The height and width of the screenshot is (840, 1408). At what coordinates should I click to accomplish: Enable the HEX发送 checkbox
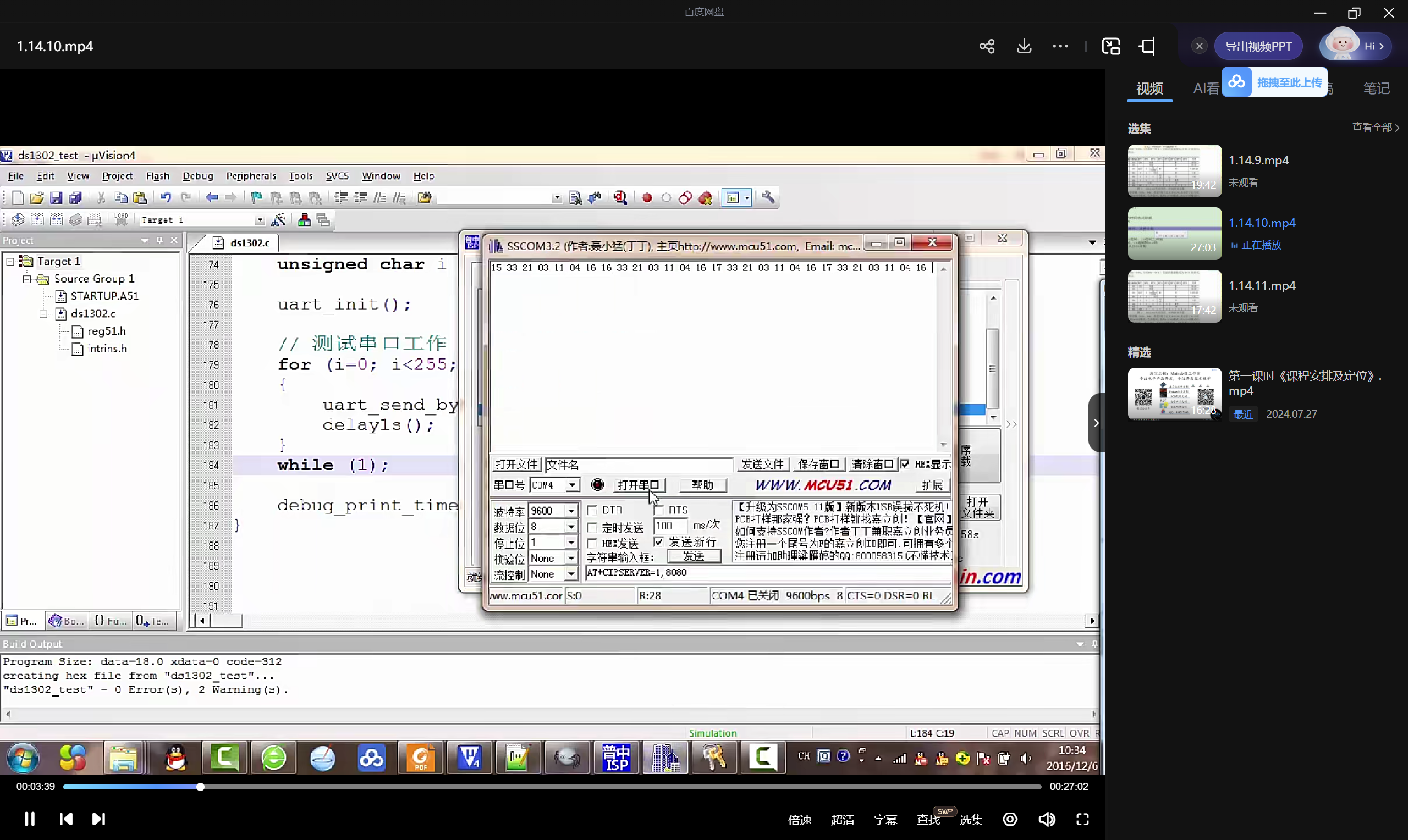click(592, 543)
